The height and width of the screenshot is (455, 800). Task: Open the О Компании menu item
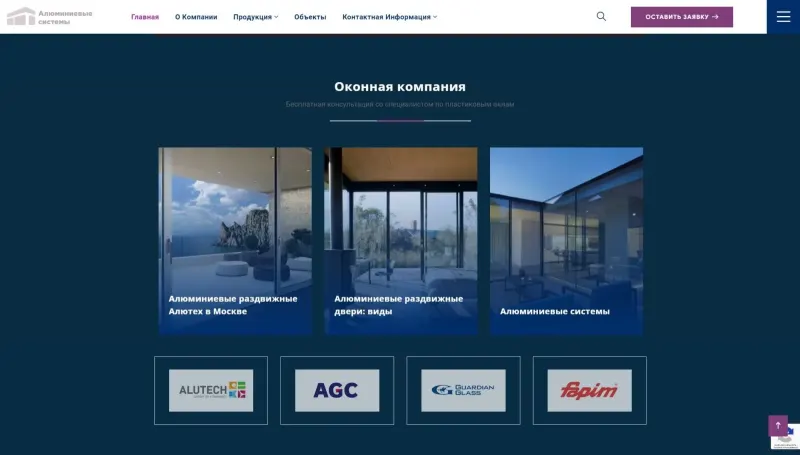point(196,17)
